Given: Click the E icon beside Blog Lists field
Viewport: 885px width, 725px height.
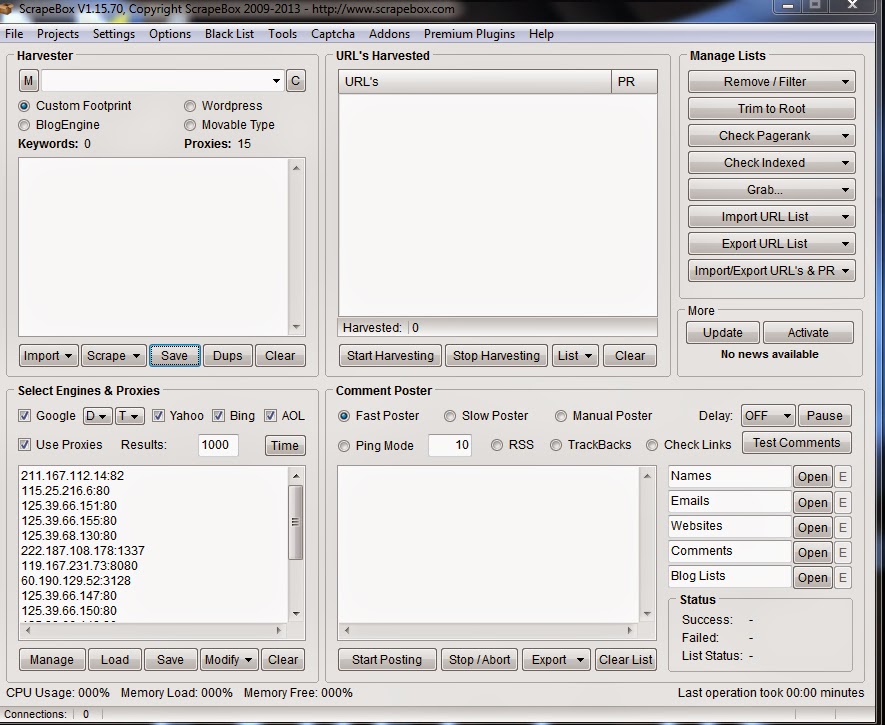Looking at the screenshot, I should (841, 576).
